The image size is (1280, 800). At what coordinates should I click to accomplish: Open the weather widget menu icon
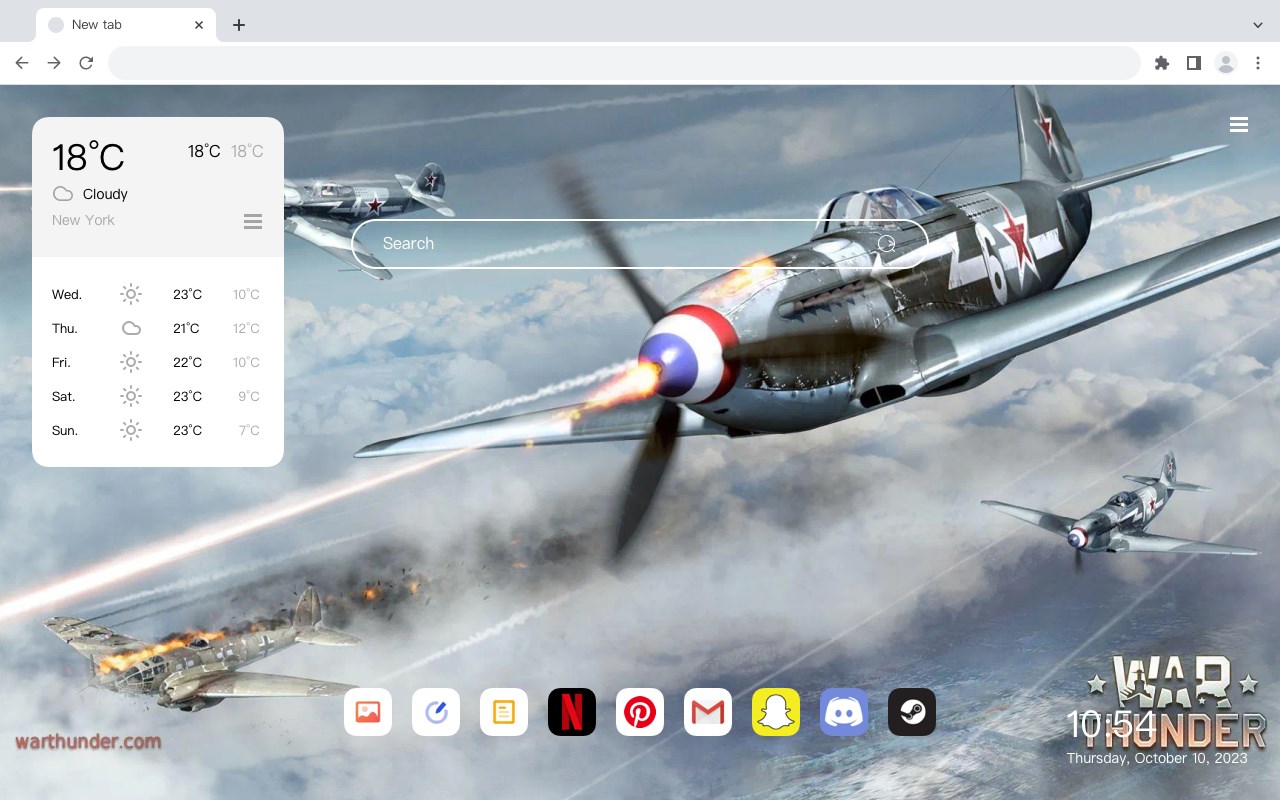(253, 221)
